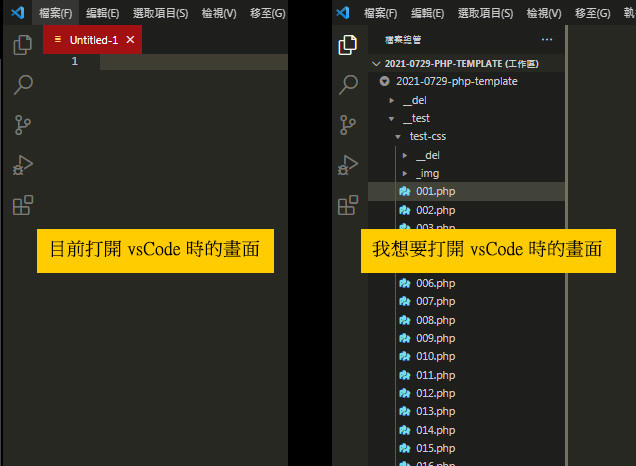Image resolution: width=636 pixels, height=466 pixels.
Task: Click the root folder icon of 2021-0729-php-template
Action: click(x=384, y=81)
